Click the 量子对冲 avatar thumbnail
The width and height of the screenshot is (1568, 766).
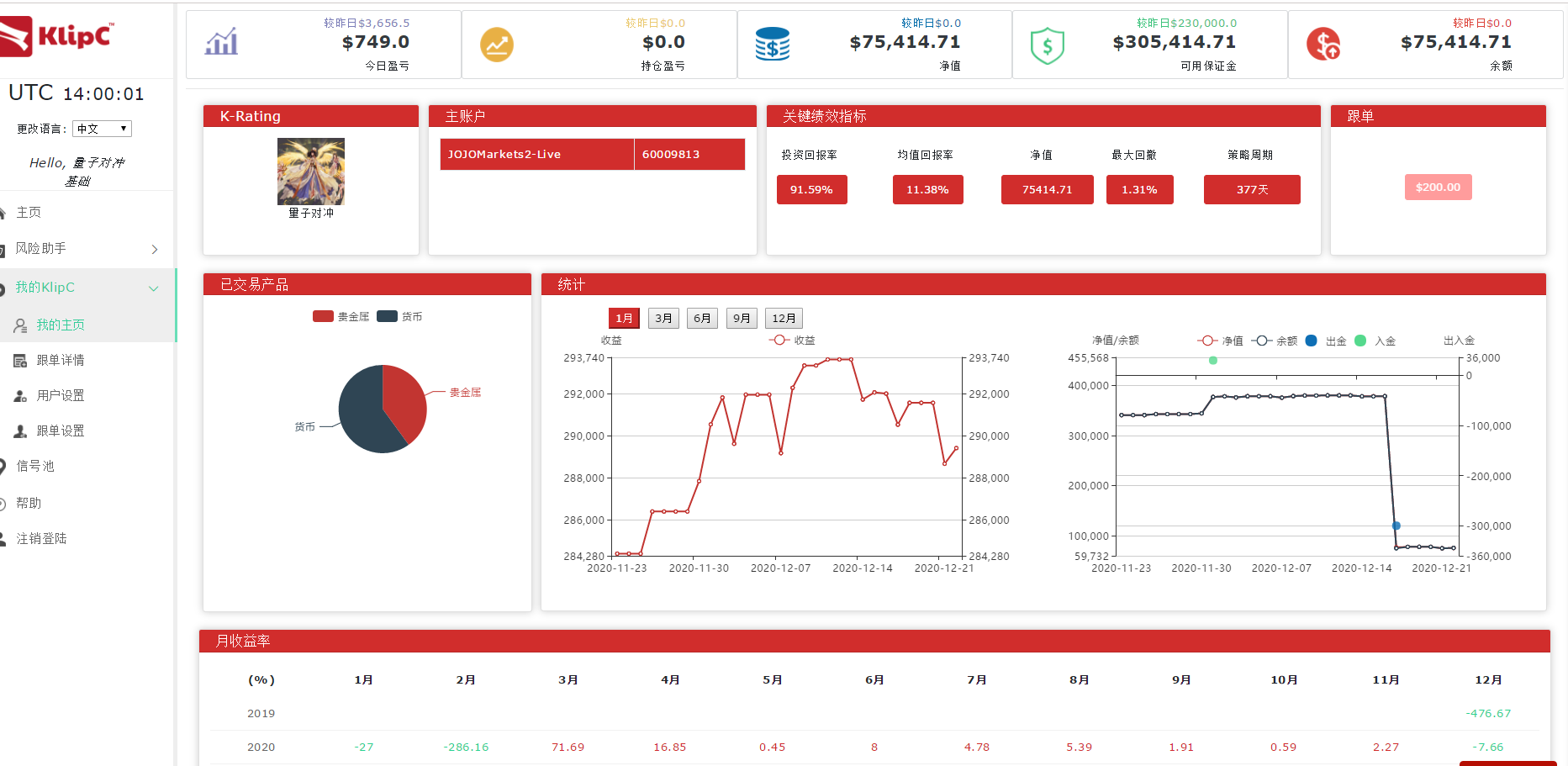(x=311, y=172)
